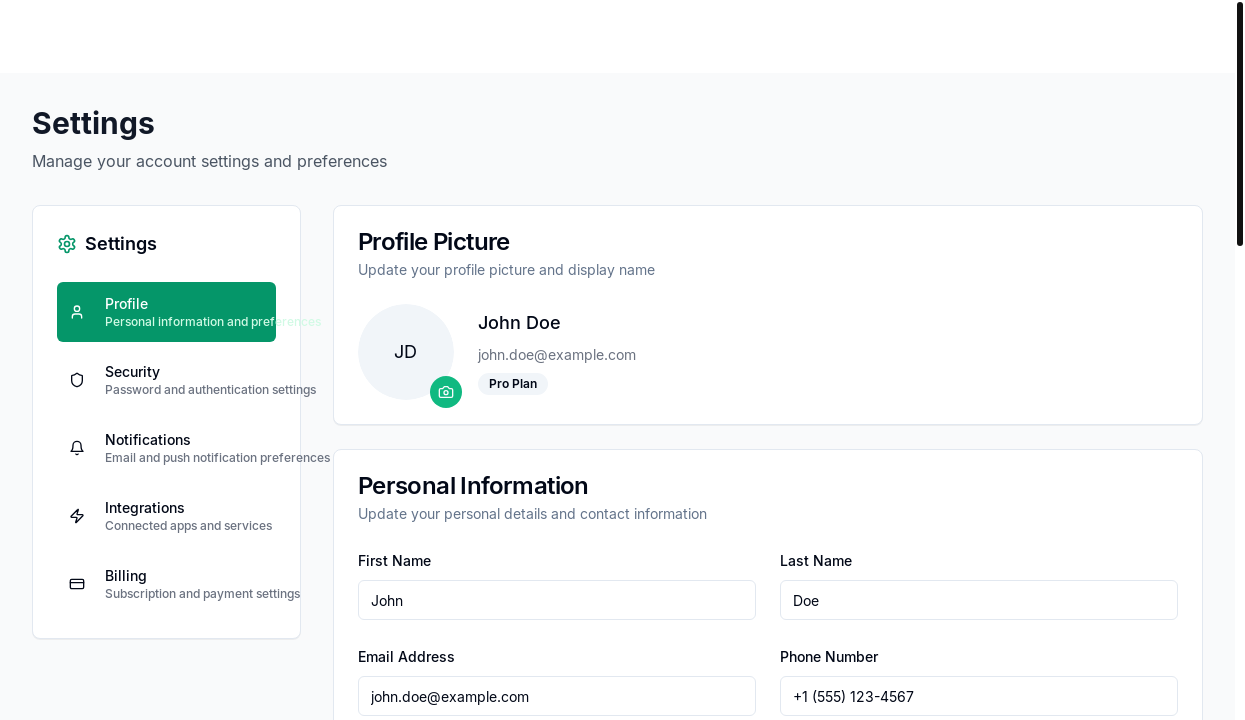Focus the Last Name field

[x=979, y=600]
